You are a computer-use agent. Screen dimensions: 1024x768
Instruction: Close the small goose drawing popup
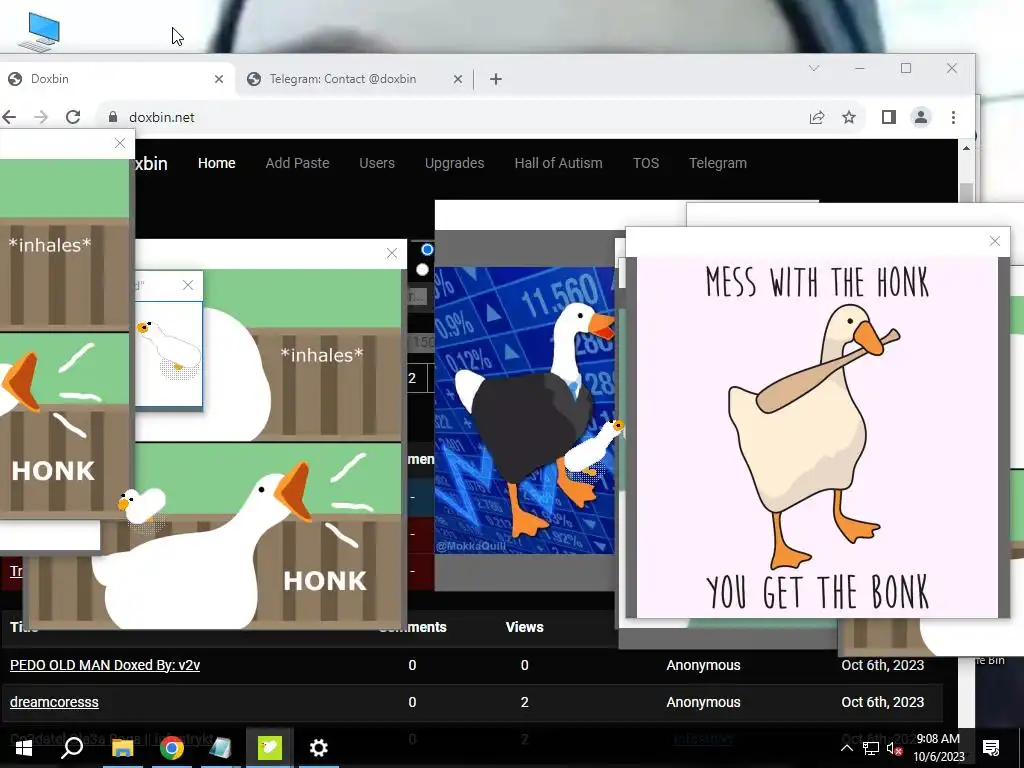coord(188,285)
